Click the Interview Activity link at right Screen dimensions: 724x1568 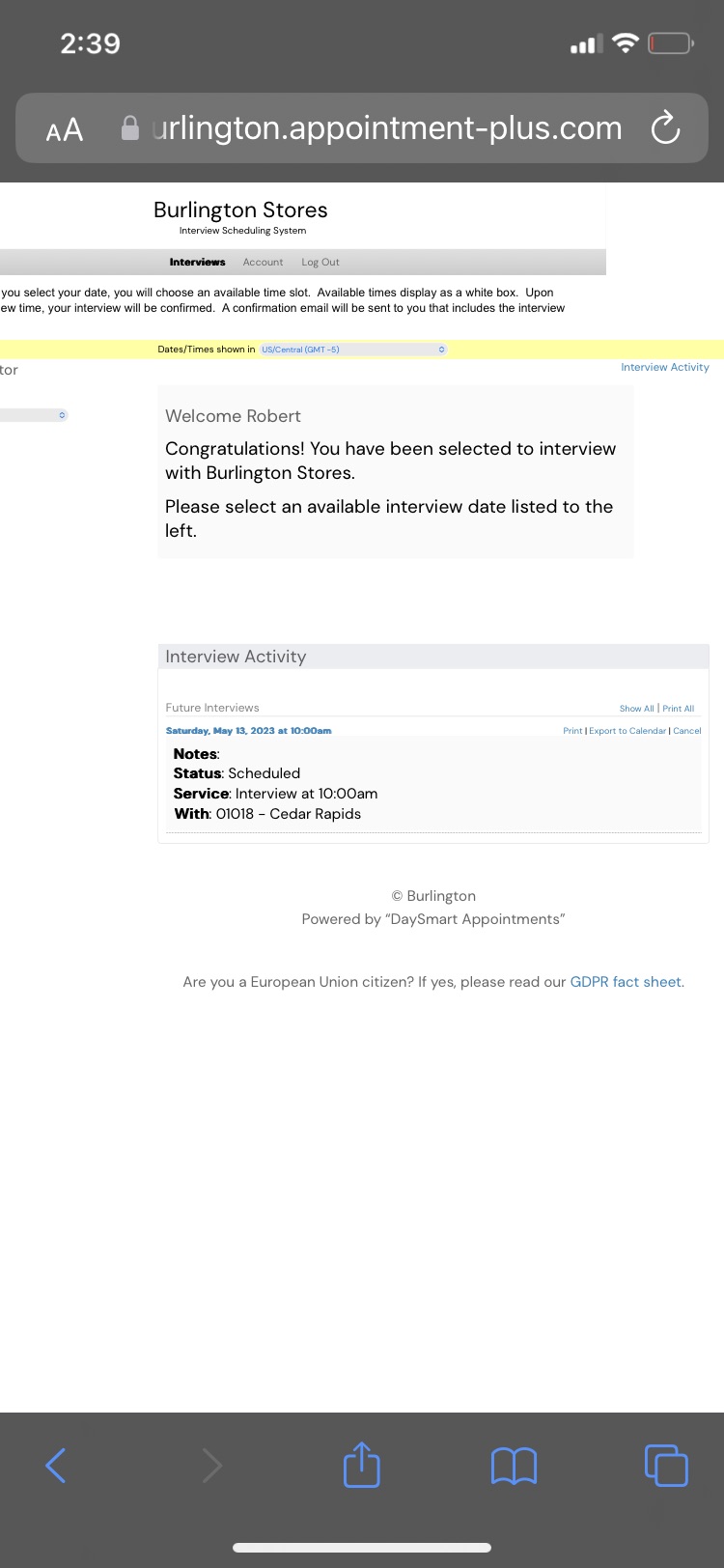pos(665,367)
